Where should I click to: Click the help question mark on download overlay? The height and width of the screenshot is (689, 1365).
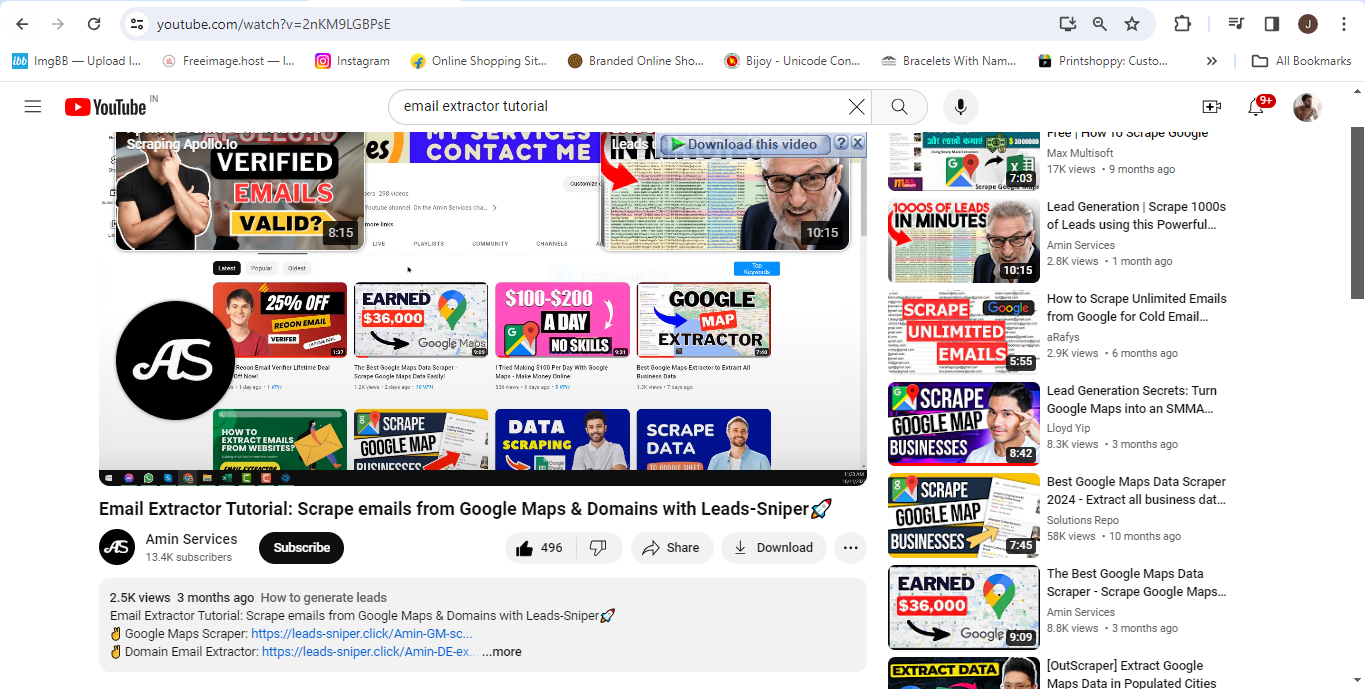(841, 144)
